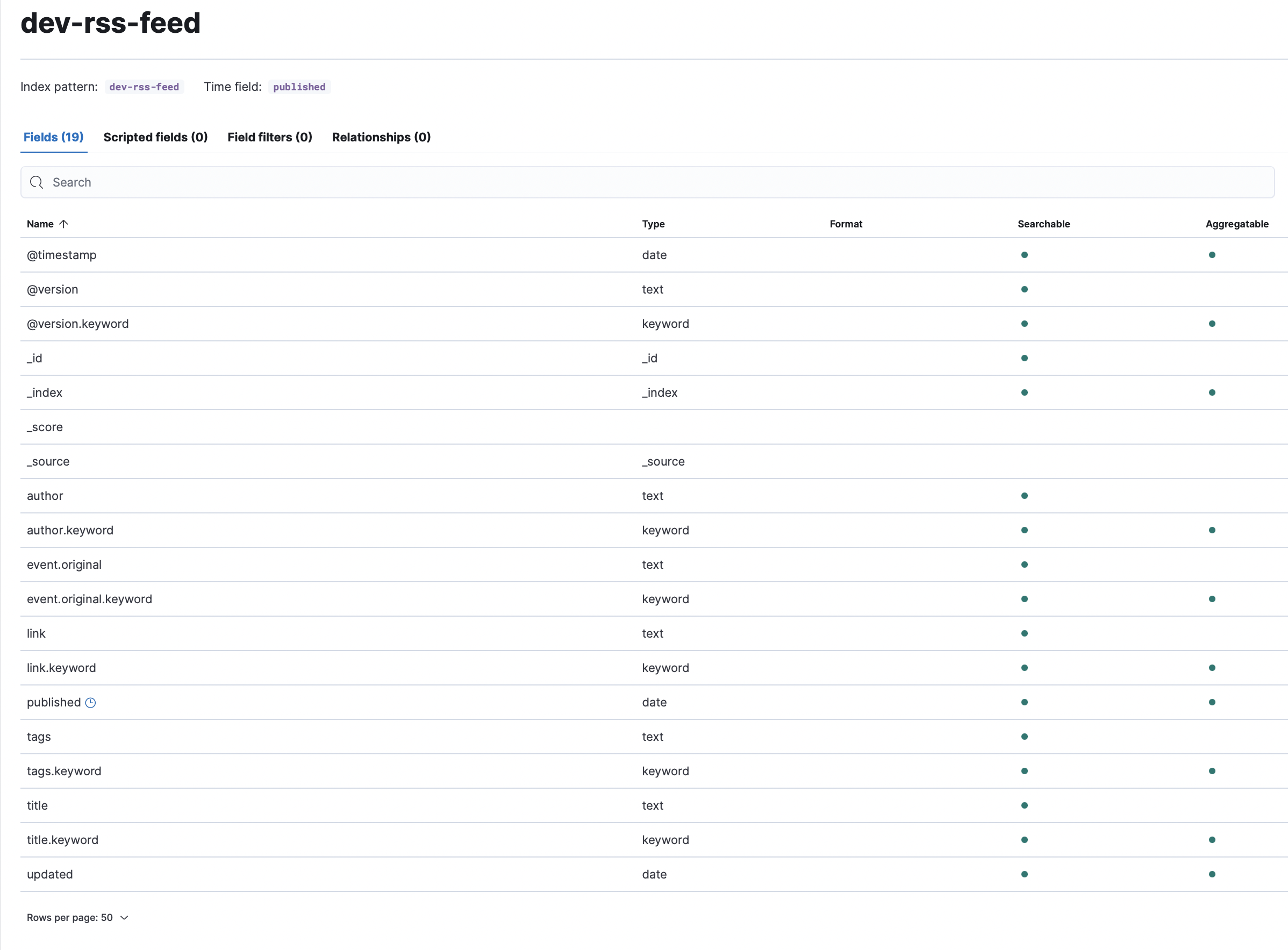Select the dev-rss-feed index pattern badge

[144, 87]
